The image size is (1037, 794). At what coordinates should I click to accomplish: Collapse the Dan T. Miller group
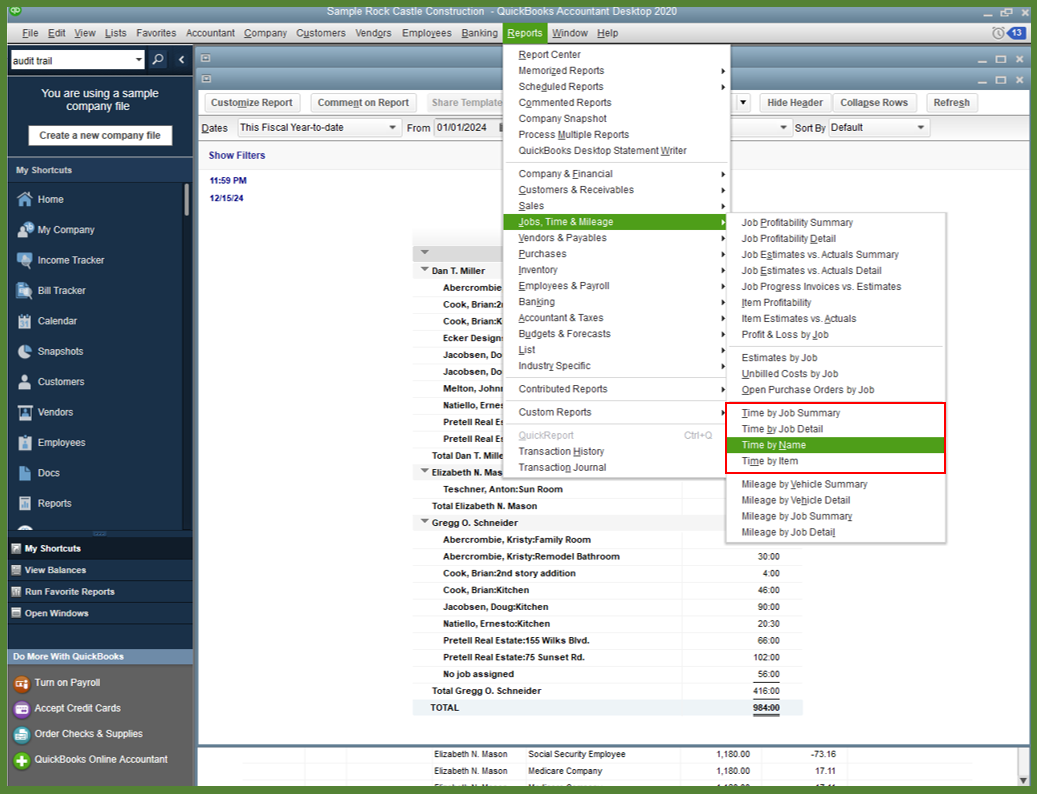tap(425, 270)
